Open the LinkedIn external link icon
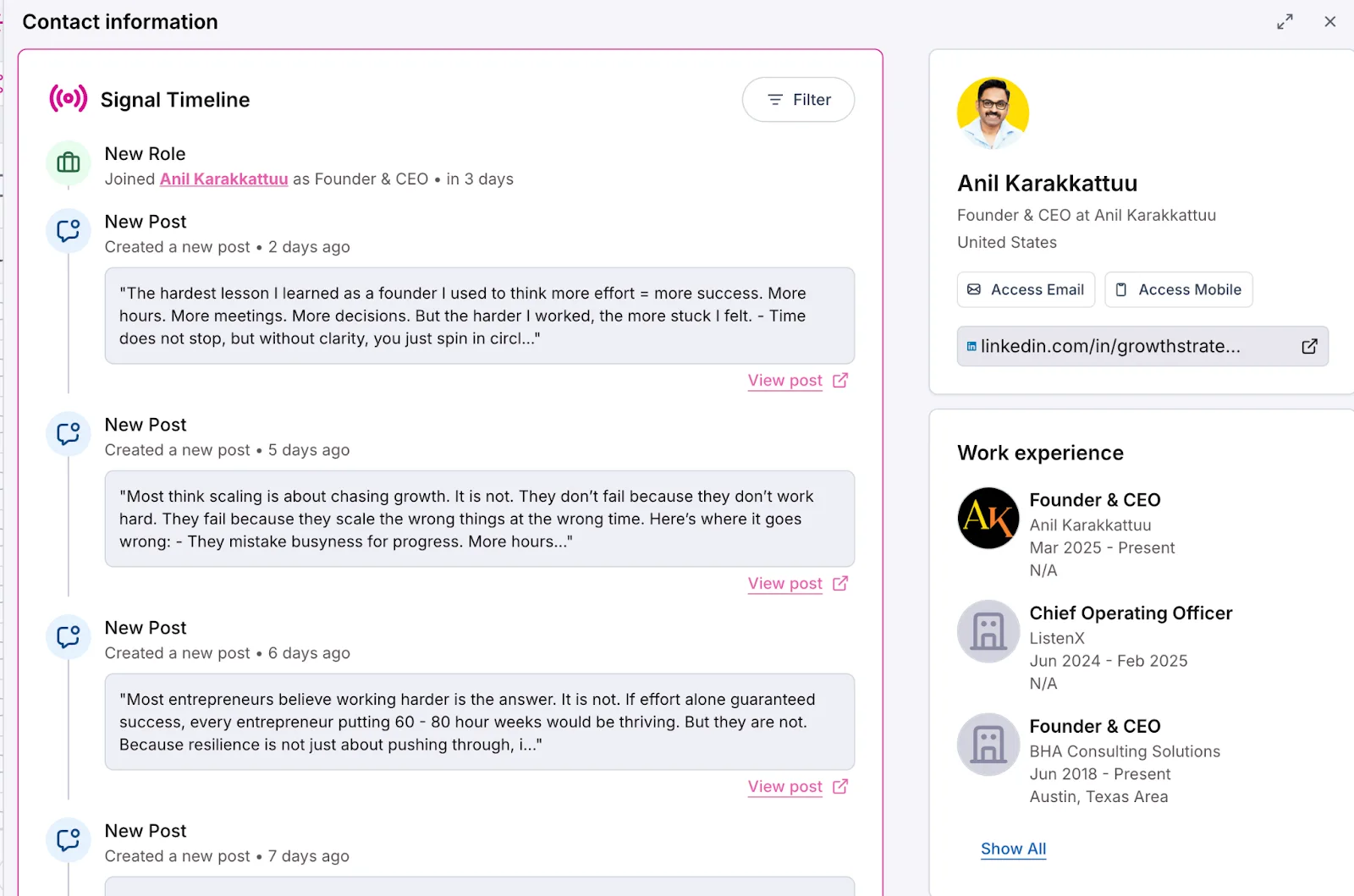Viewport: 1354px width, 896px height. pos(1309,346)
